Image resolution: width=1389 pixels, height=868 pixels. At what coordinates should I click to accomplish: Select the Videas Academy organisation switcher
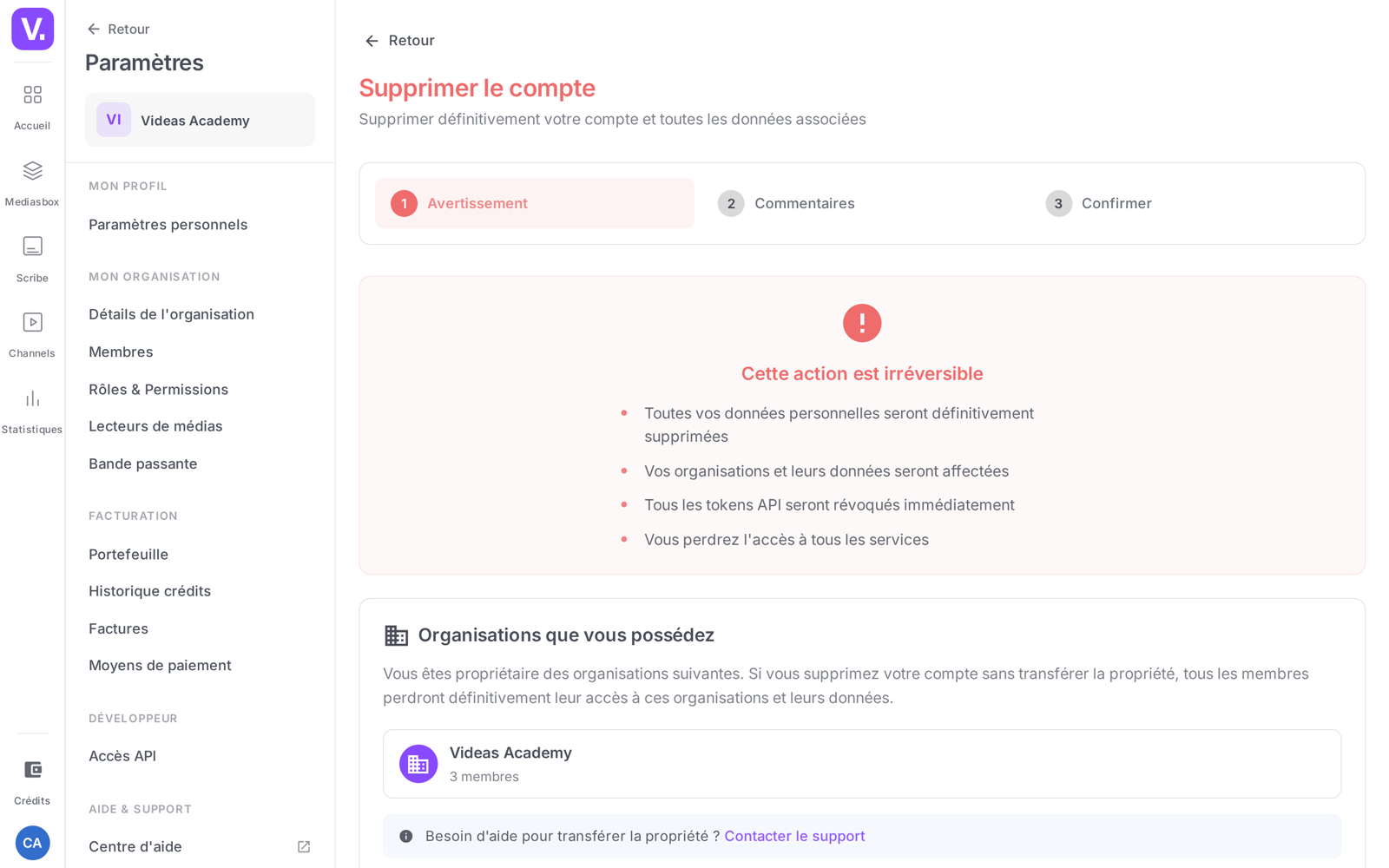click(200, 120)
